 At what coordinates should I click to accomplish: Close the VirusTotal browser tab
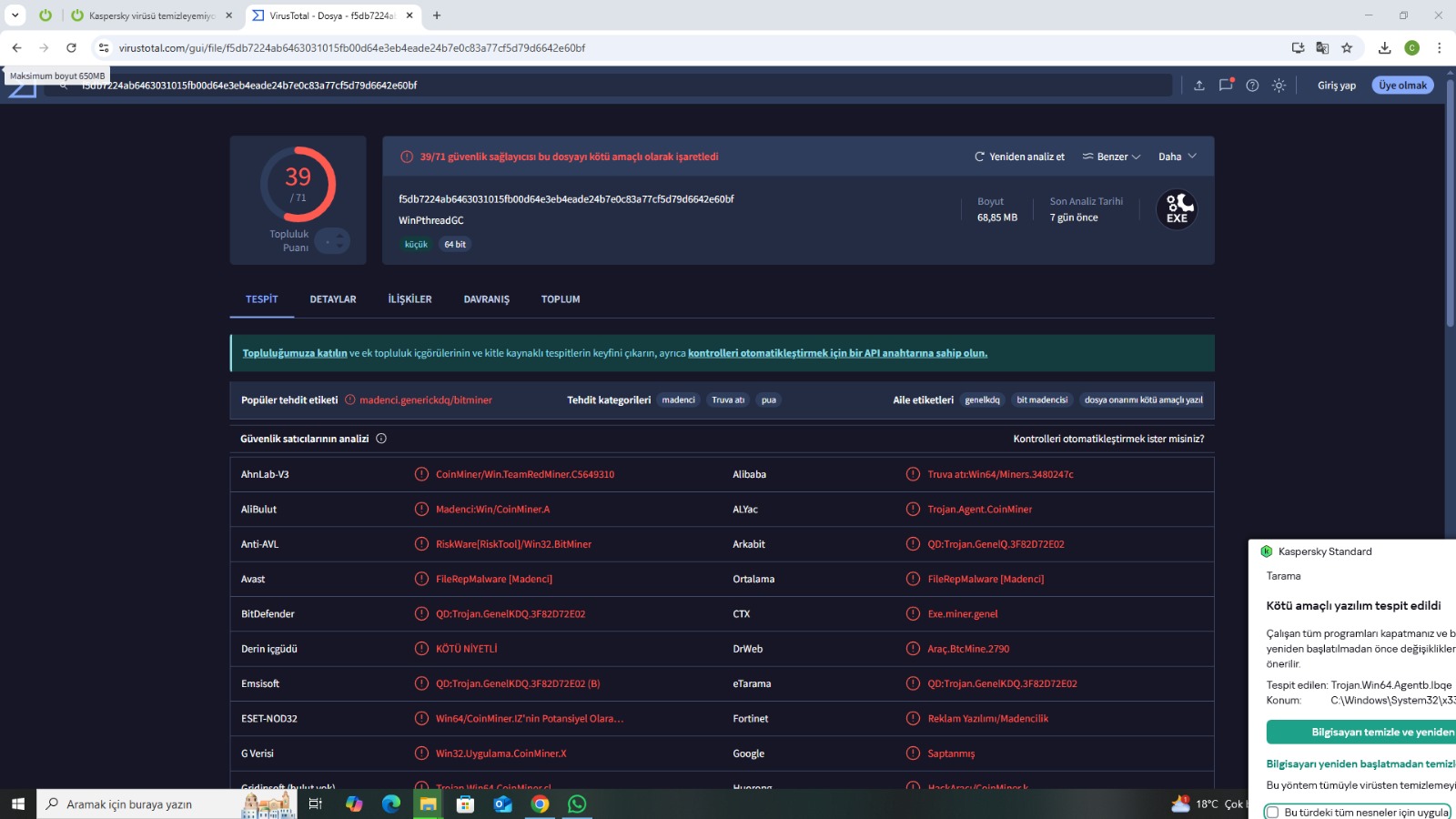point(410,15)
